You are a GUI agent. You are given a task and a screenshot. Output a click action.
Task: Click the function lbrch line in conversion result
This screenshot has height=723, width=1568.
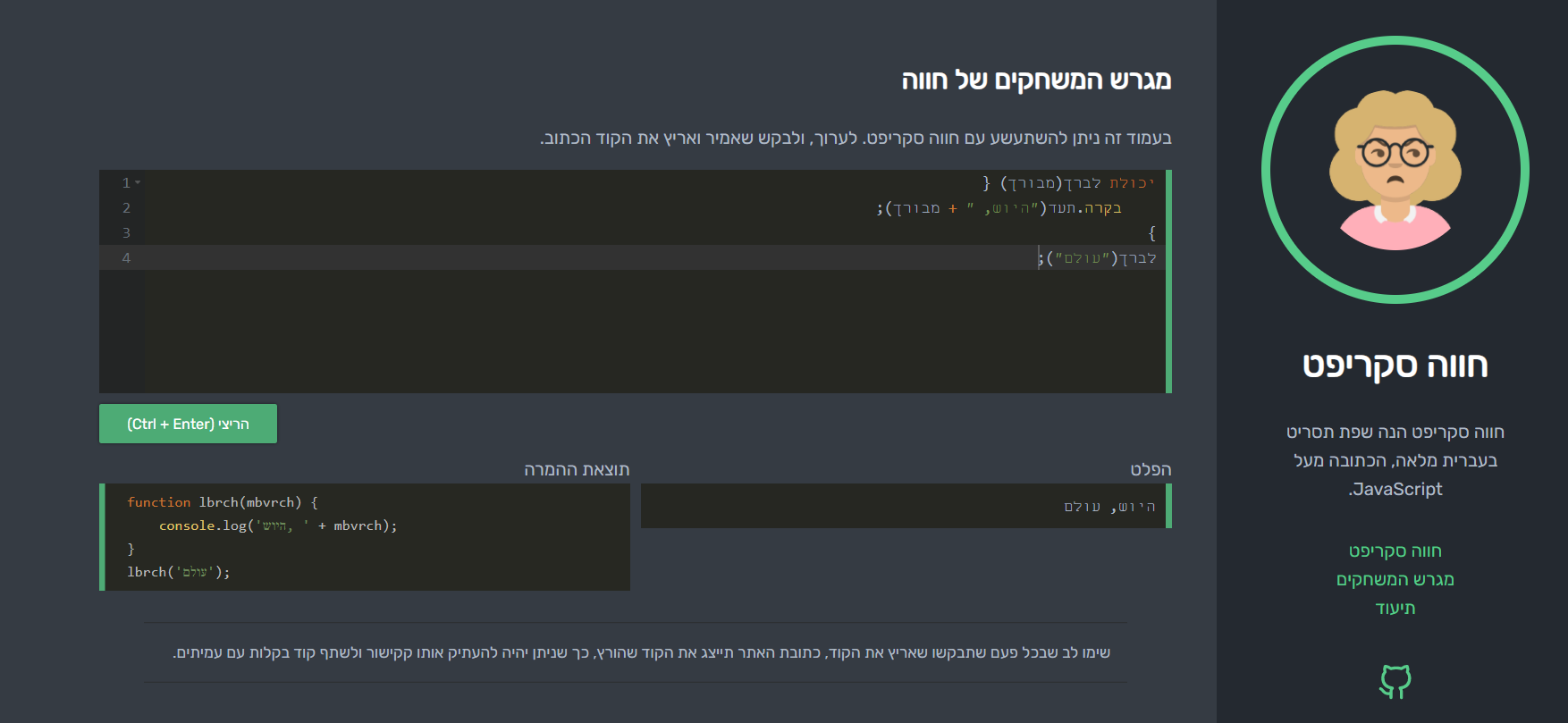pyautogui.click(x=222, y=502)
